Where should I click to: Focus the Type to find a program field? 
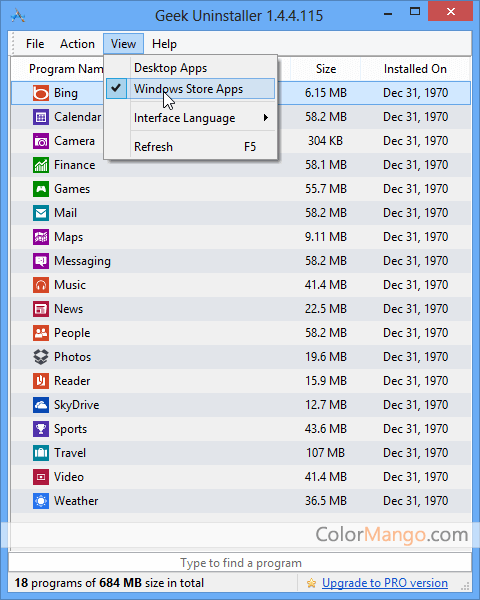240,563
